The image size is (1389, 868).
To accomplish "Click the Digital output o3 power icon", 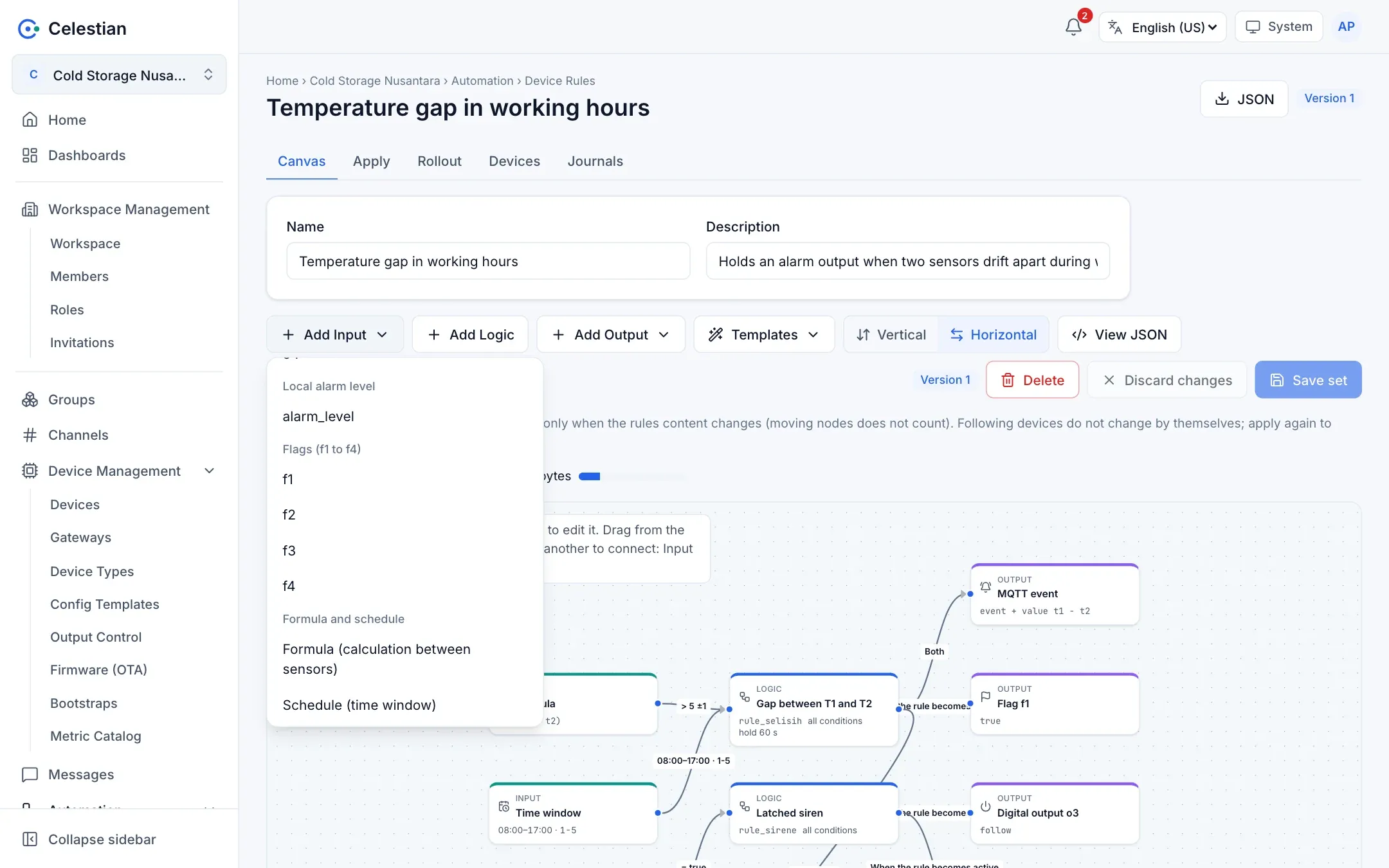I will point(985,806).
